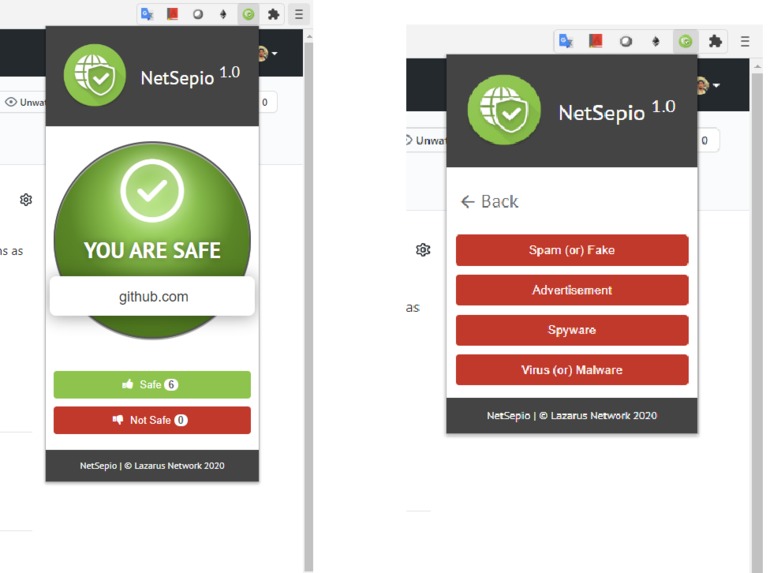The image size is (781, 573).
Task: Click Safe vote count badge 6
Action: [x=171, y=385]
